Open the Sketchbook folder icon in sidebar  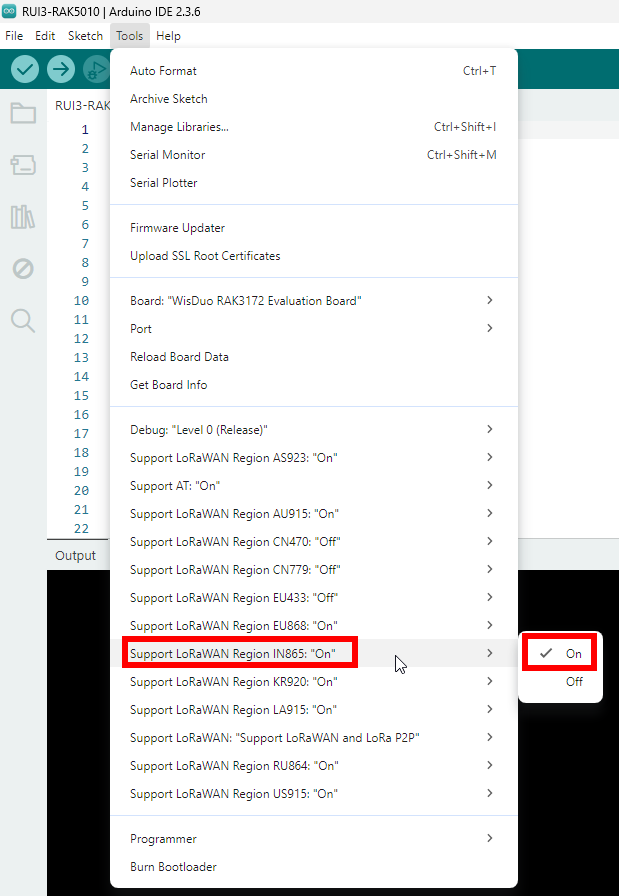(x=23, y=113)
